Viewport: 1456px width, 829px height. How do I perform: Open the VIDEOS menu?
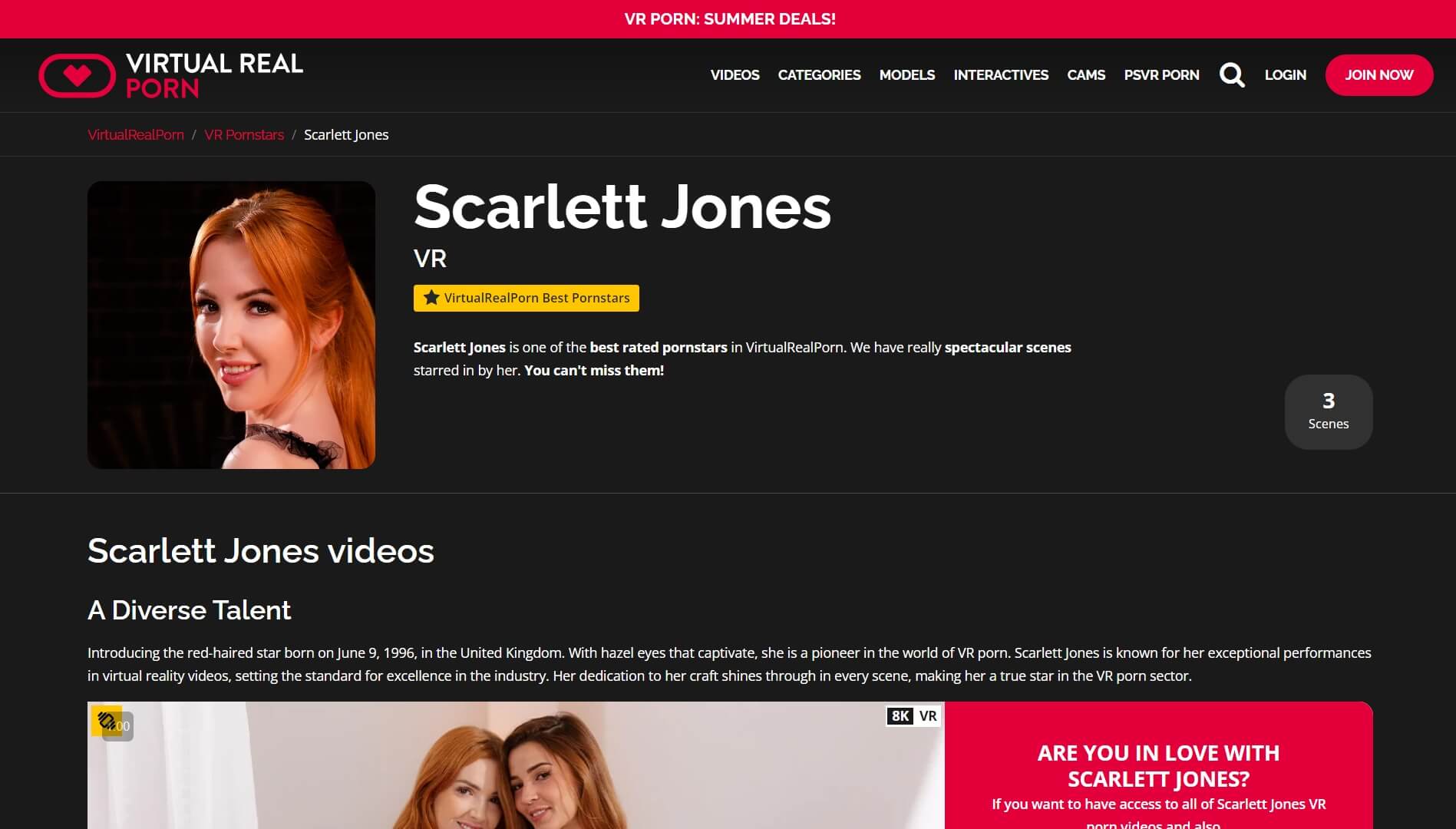coord(735,75)
